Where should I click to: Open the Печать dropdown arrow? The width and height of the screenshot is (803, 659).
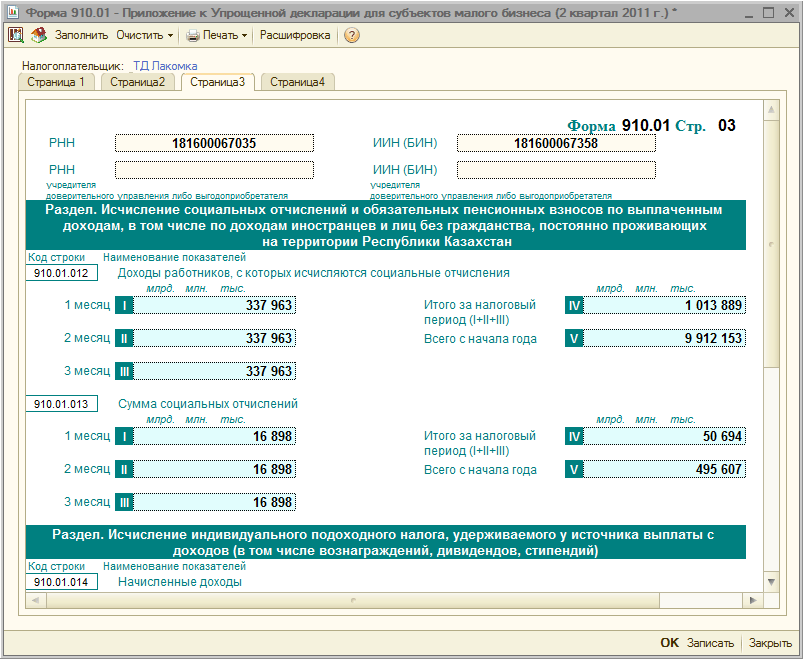245,35
